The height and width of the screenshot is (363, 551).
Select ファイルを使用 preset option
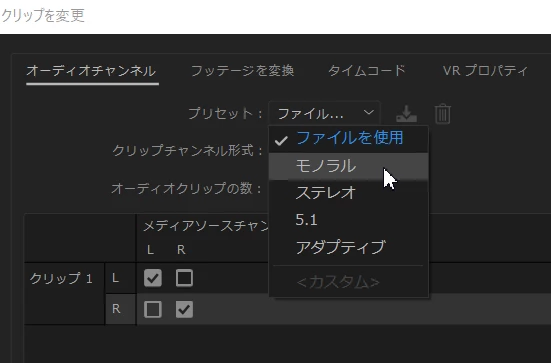pyautogui.click(x=349, y=138)
